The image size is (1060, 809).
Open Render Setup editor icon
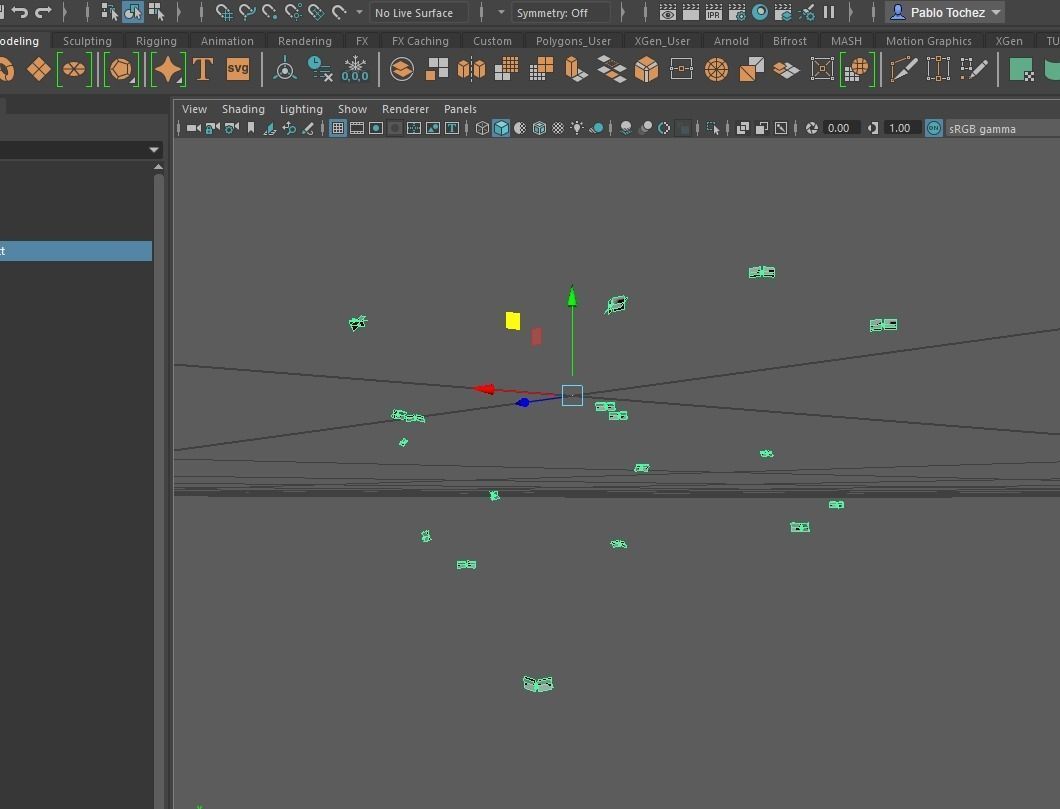[783, 12]
